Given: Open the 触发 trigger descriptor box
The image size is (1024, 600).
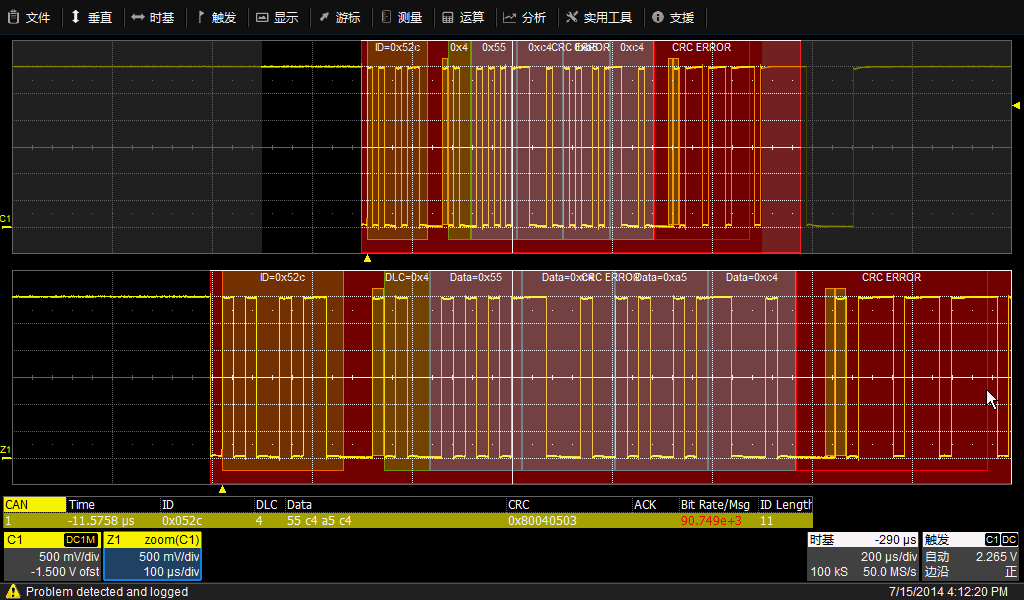Looking at the screenshot, I should [x=970, y=556].
